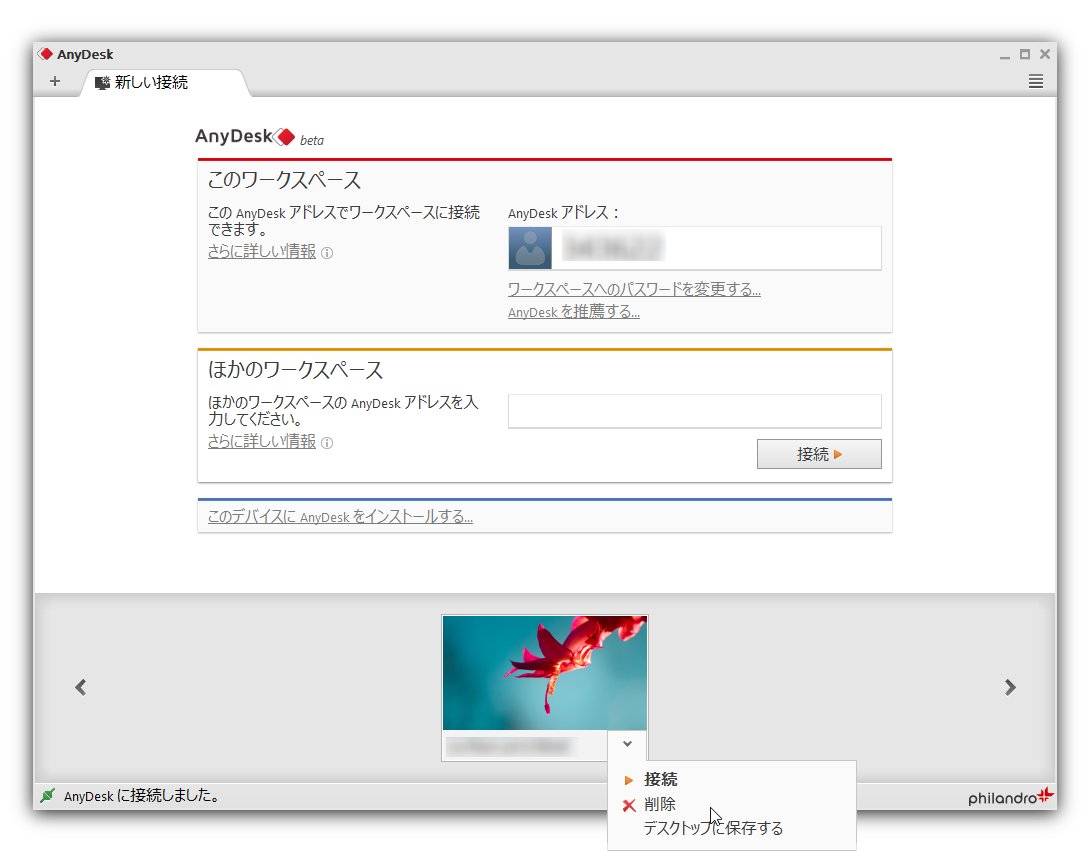Open AnyDesk を推薦する link
This screenshot has height=860, width=1090.
574,311
